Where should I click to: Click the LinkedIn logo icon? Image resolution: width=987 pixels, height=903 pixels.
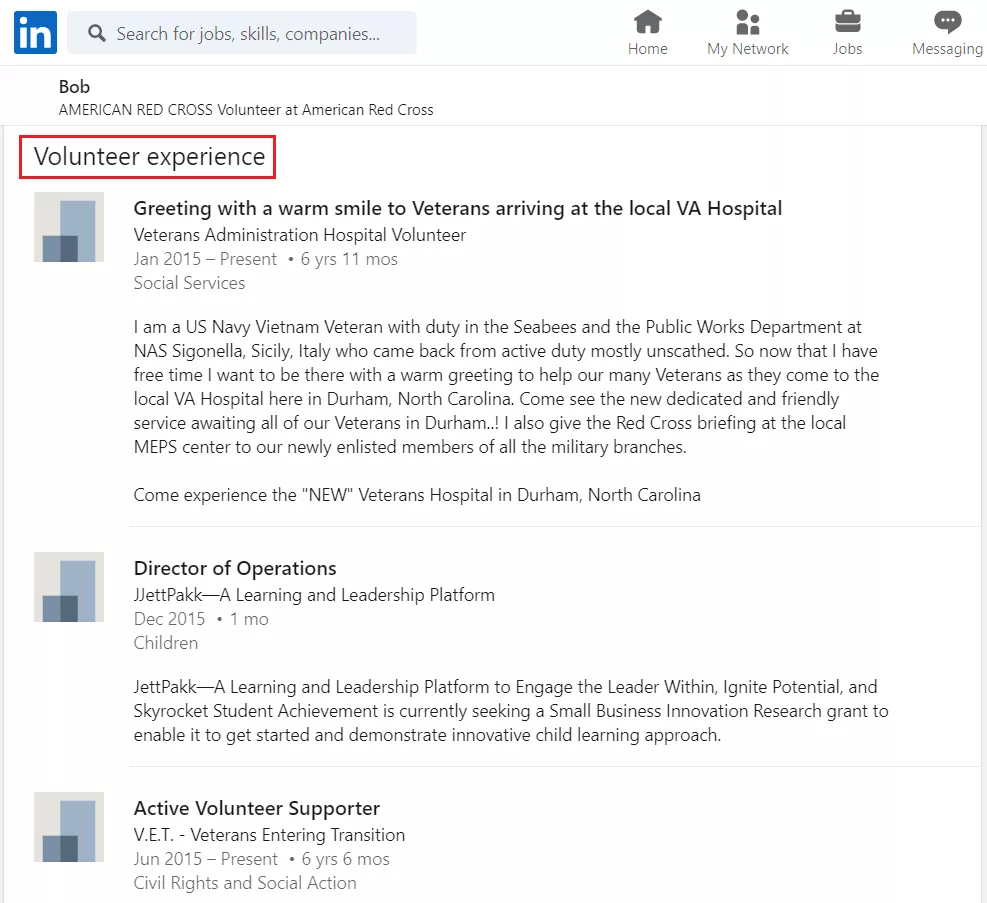coord(35,32)
